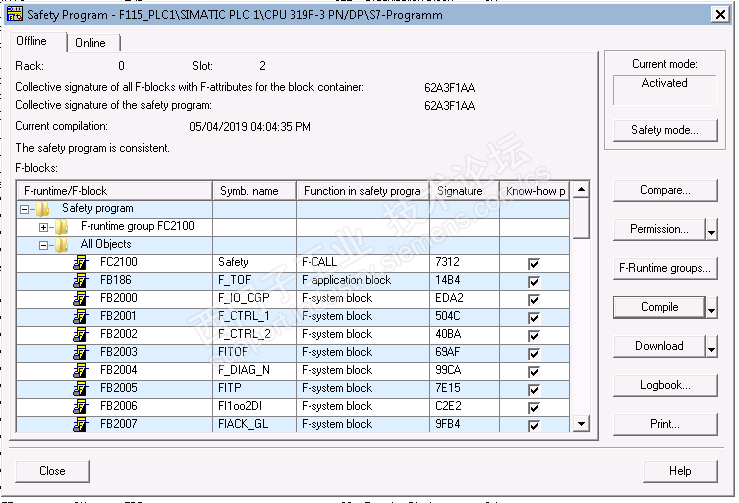739x503 pixels.
Task: Click the Help button
Action: (680, 471)
